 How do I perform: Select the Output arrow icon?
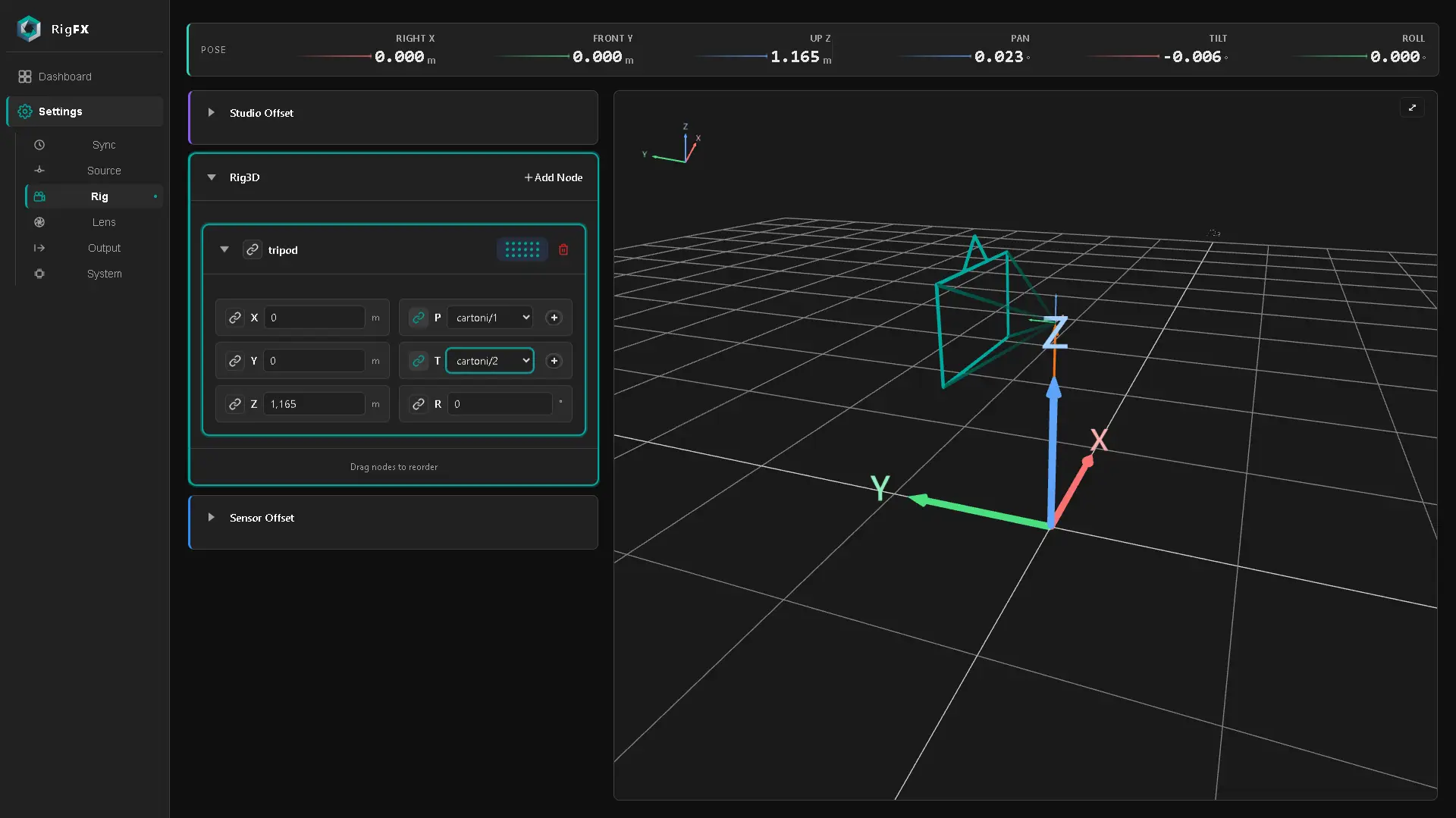(x=39, y=248)
